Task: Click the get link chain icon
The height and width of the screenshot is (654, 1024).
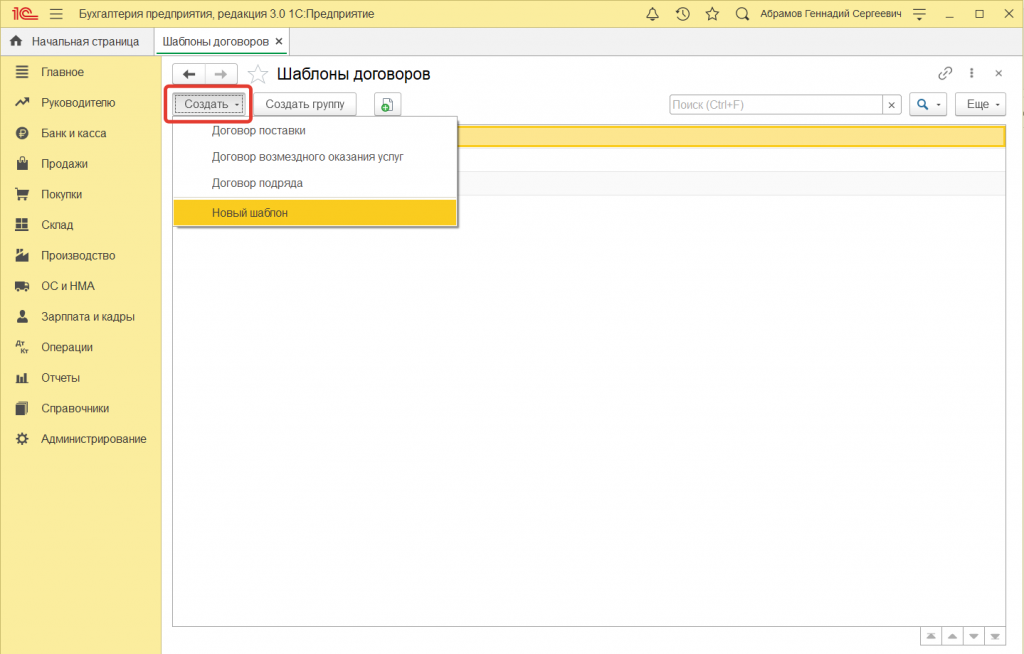Action: coord(945,74)
